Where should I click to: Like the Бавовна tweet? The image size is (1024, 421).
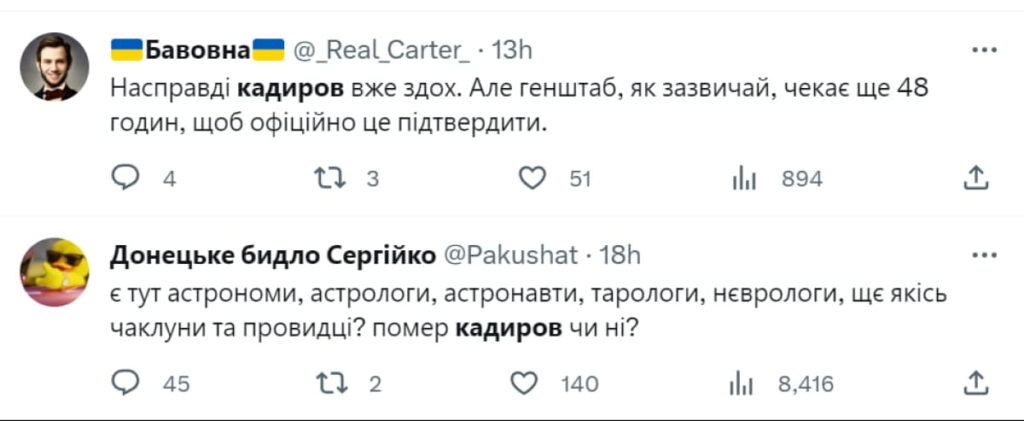coord(533,178)
